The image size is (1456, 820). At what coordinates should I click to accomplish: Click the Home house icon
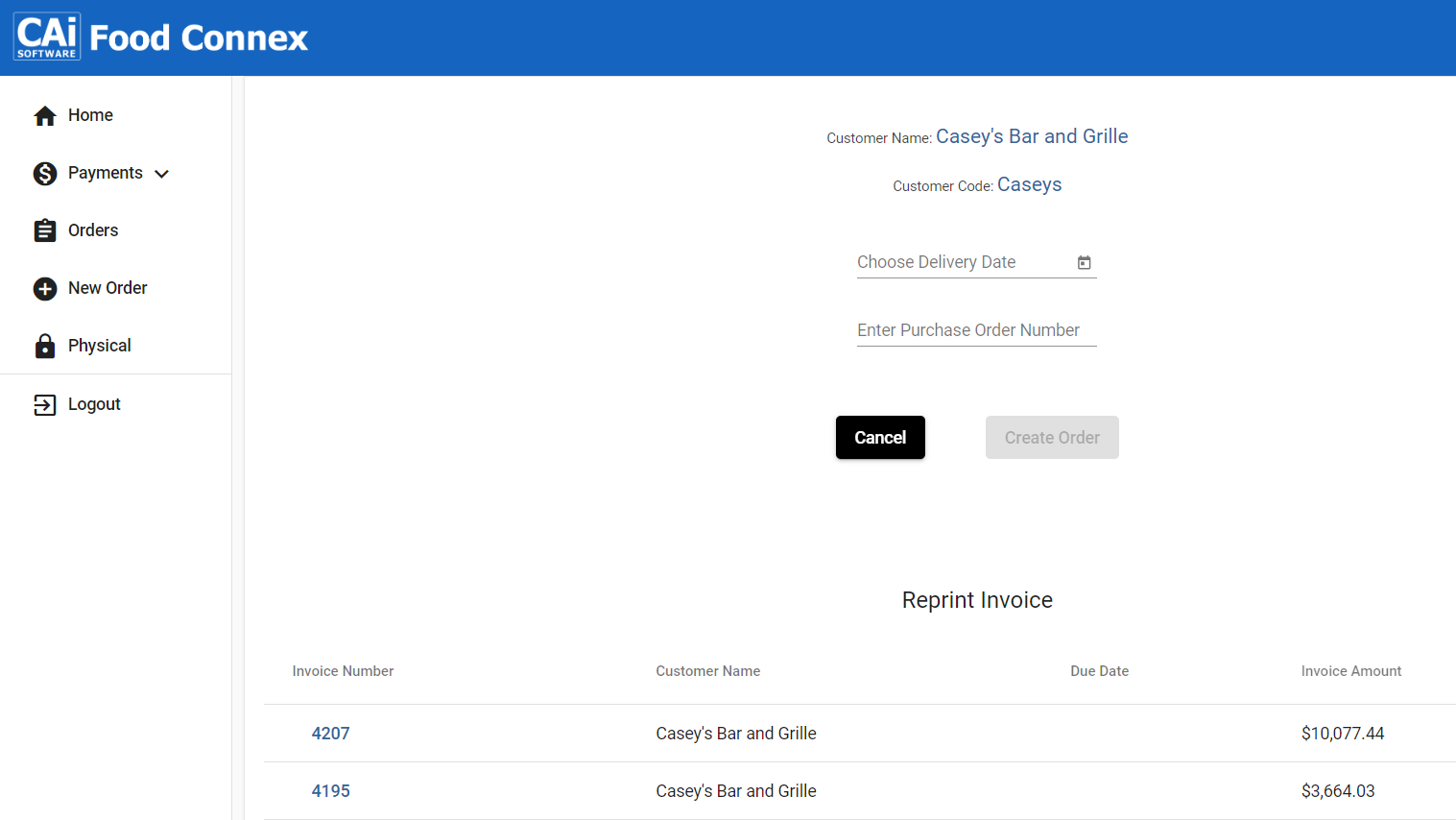(45, 116)
